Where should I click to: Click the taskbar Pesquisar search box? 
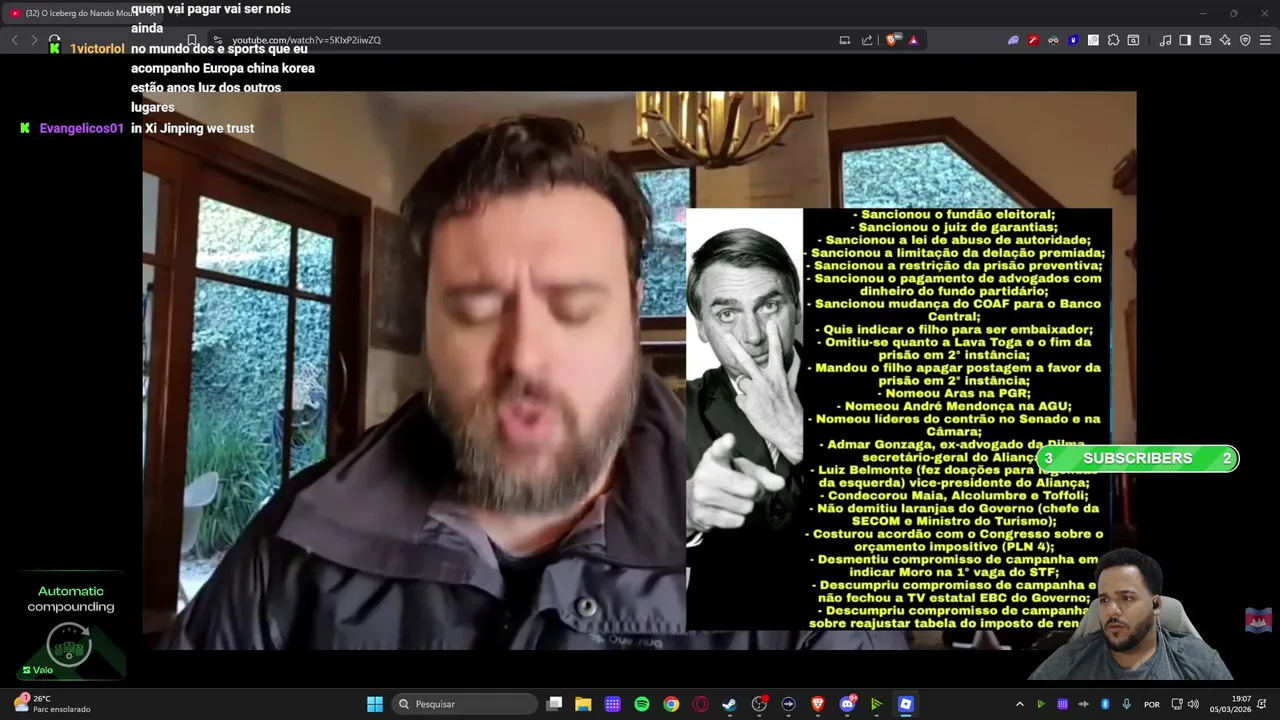(465, 704)
